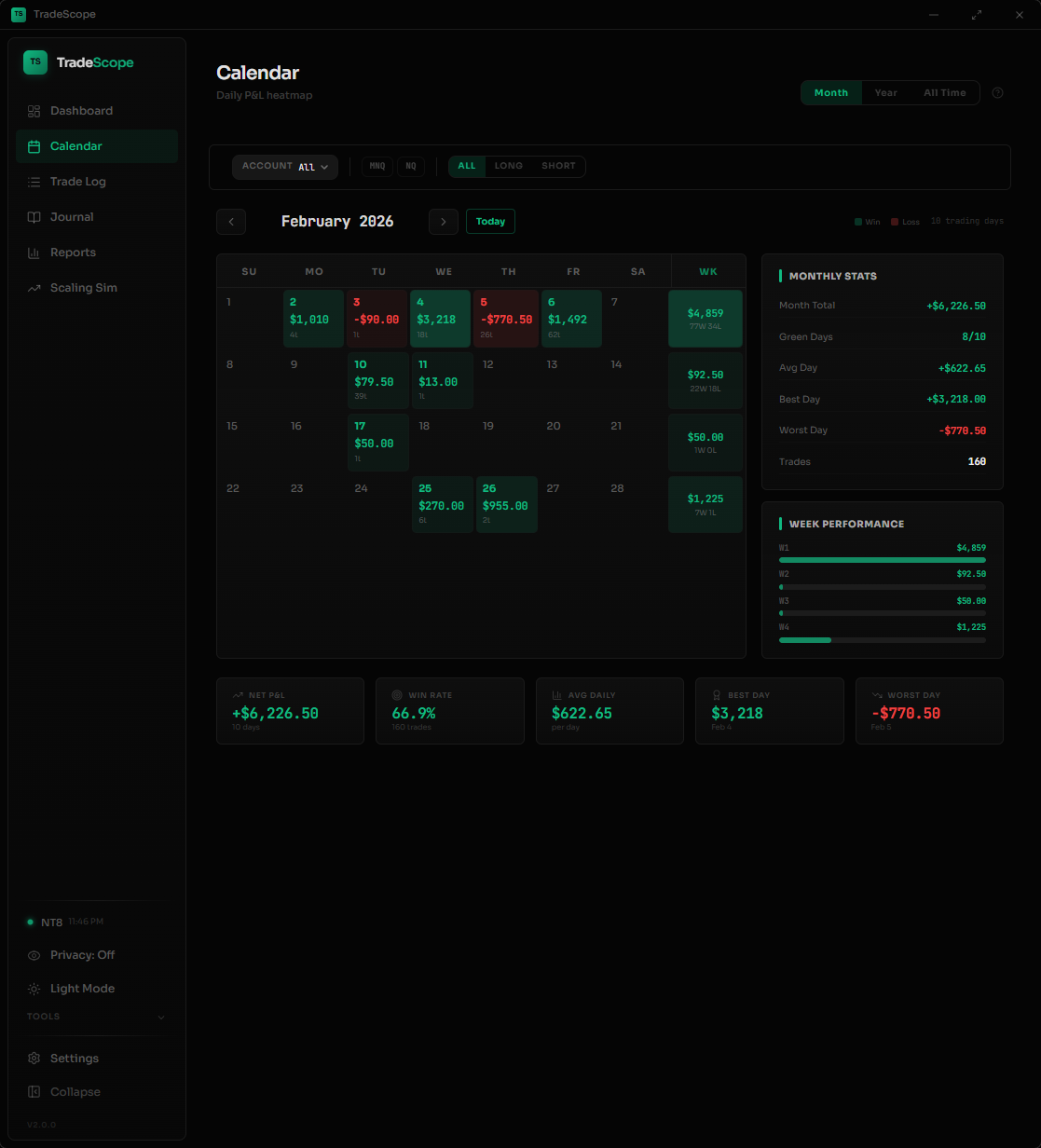Go to previous month with left arrow
Image resolution: width=1041 pixels, height=1148 pixels.
[x=231, y=221]
